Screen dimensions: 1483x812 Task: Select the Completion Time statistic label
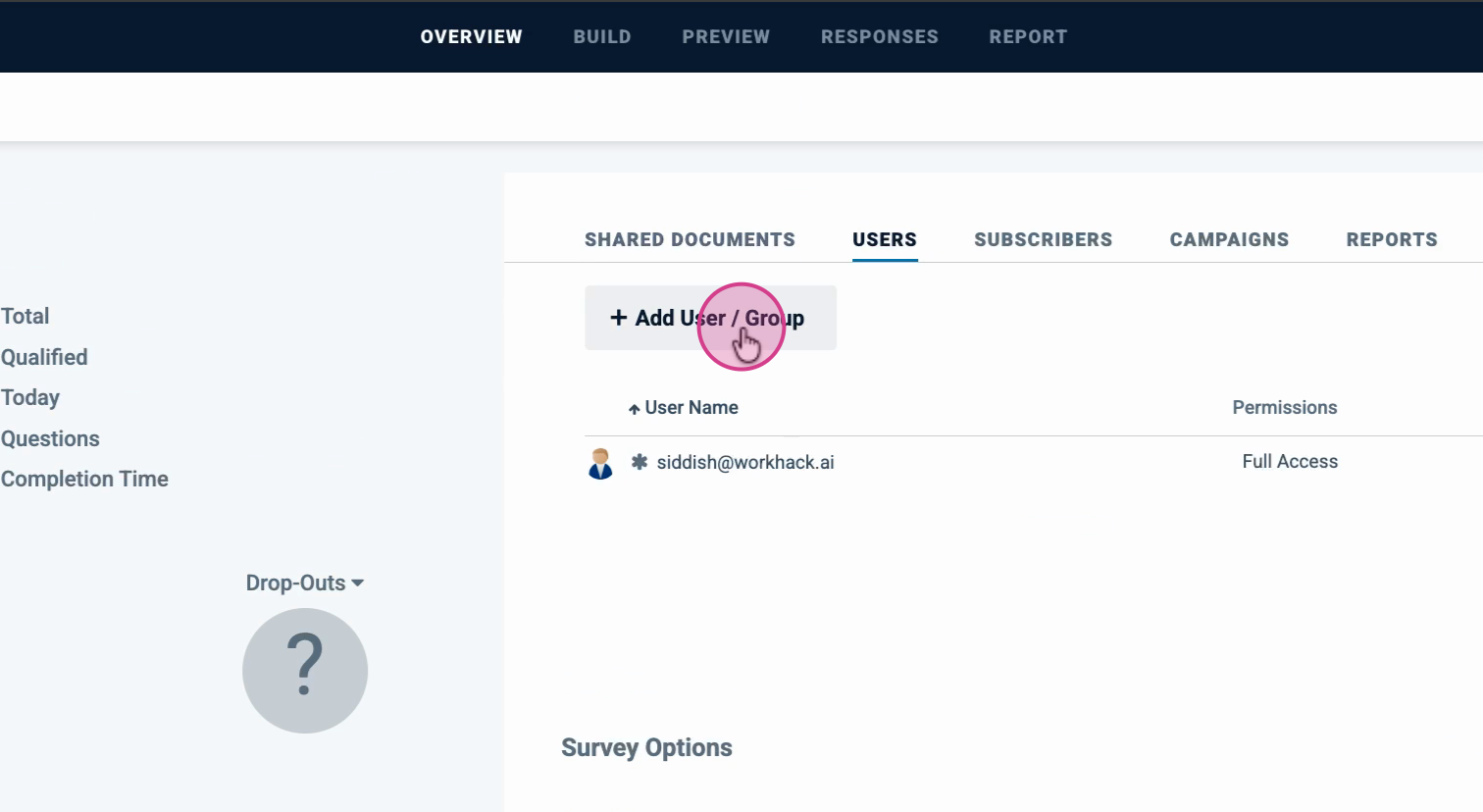click(x=85, y=480)
